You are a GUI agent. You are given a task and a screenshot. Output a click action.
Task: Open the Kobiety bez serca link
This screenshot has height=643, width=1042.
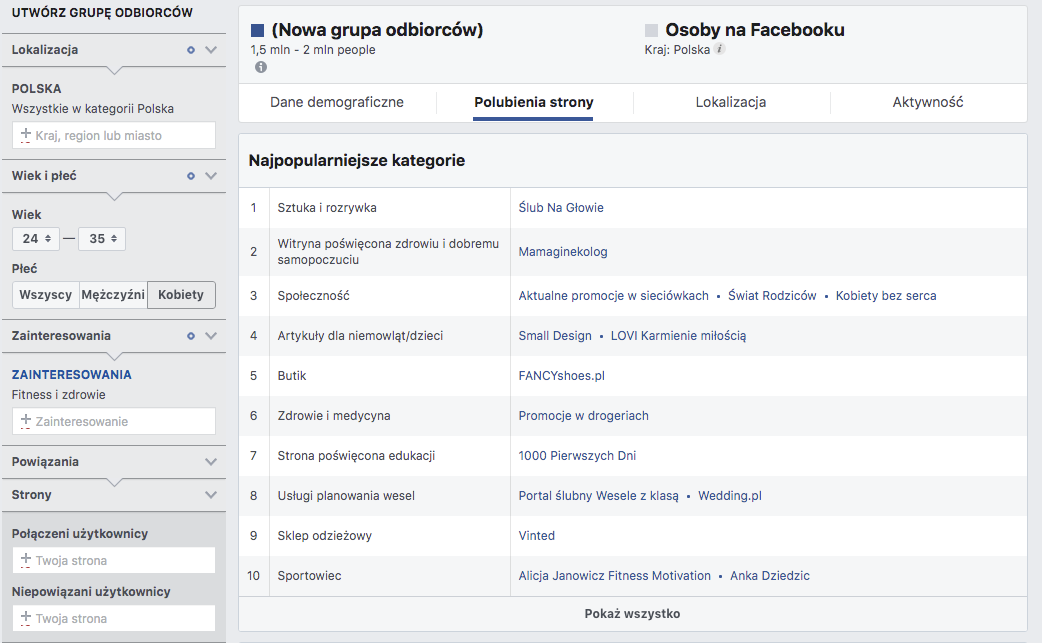pos(886,296)
